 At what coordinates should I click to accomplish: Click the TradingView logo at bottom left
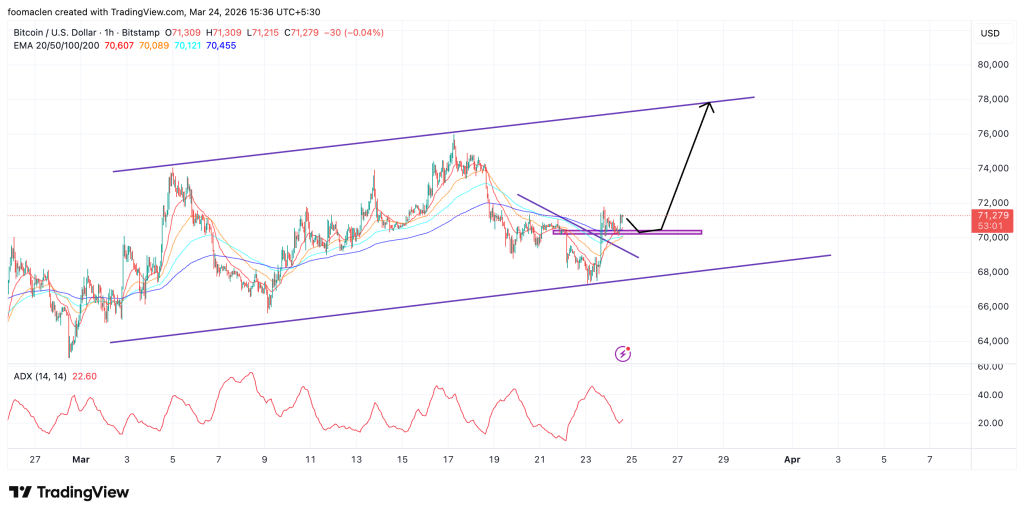click(x=68, y=492)
